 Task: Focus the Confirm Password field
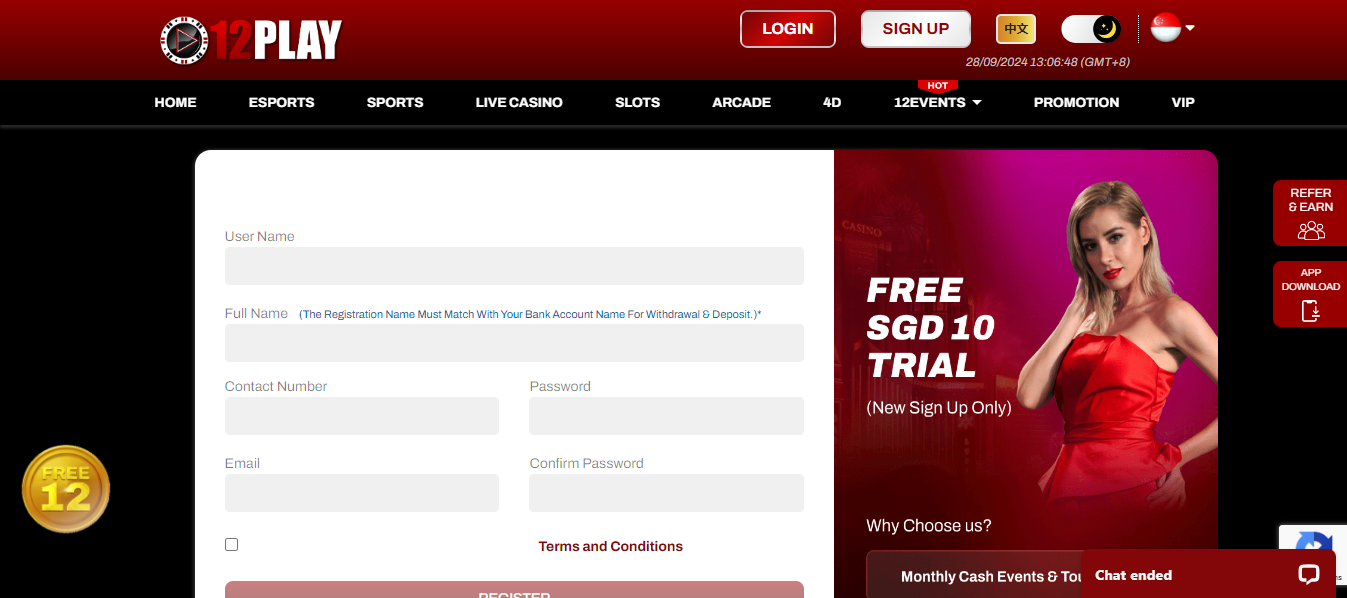666,493
